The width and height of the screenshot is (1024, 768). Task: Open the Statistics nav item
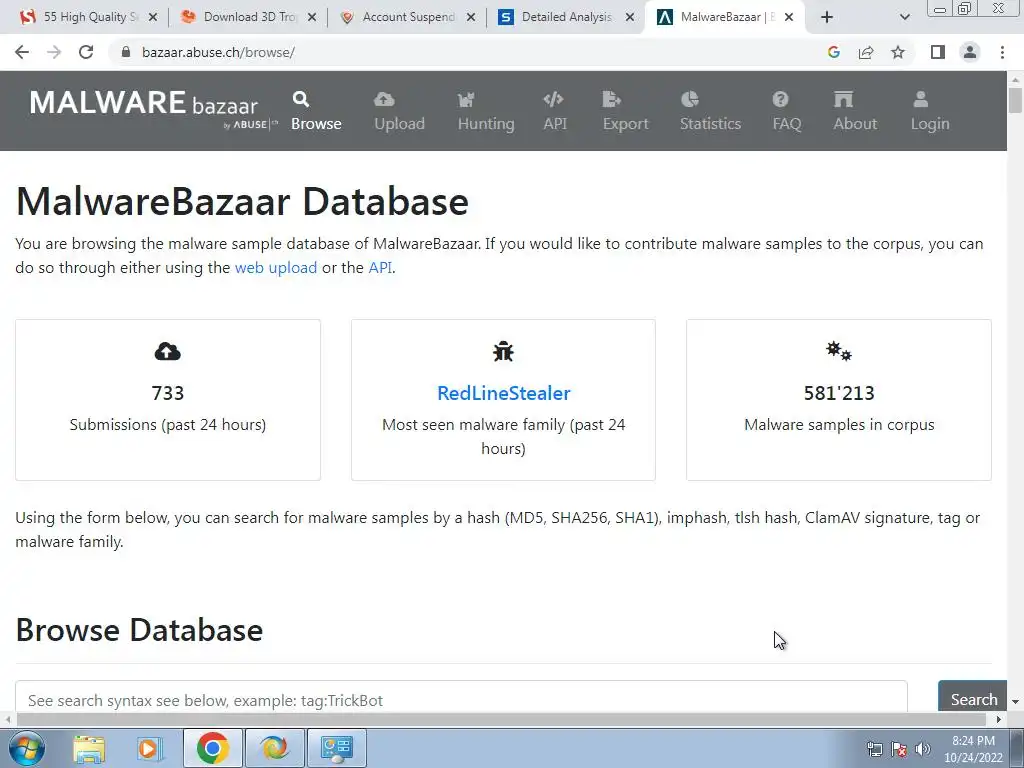click(710, 112)
